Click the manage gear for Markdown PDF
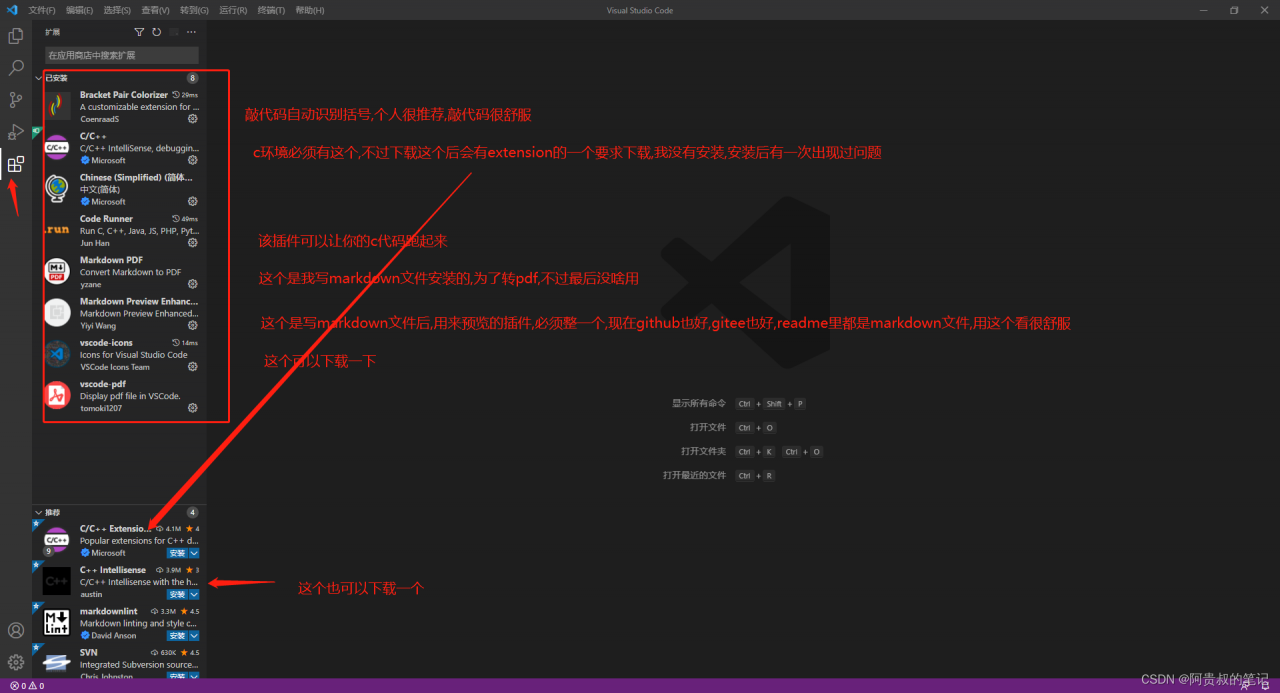Image resolution: width=1280 pixels, height=693 pixels. 193,284
